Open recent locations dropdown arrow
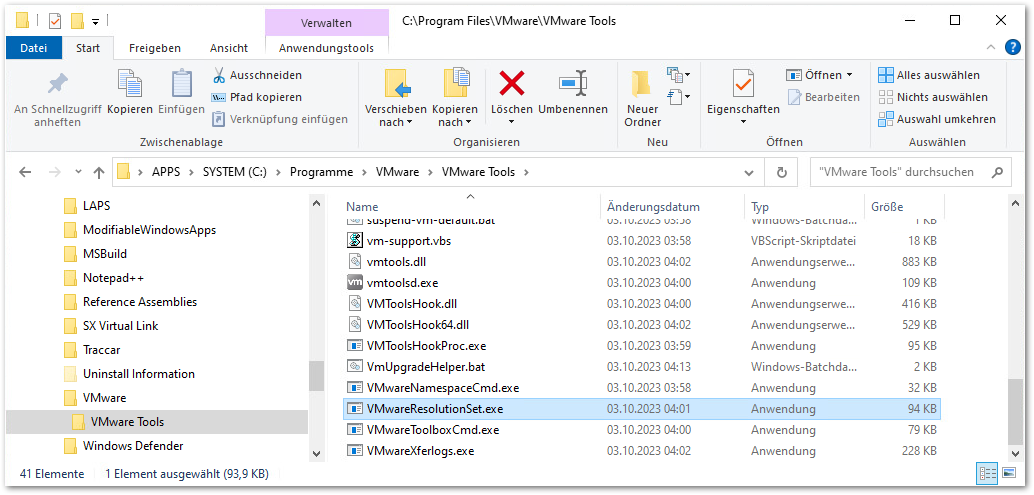The height and width of the screenshot is (495, 1034). (78, 173)
